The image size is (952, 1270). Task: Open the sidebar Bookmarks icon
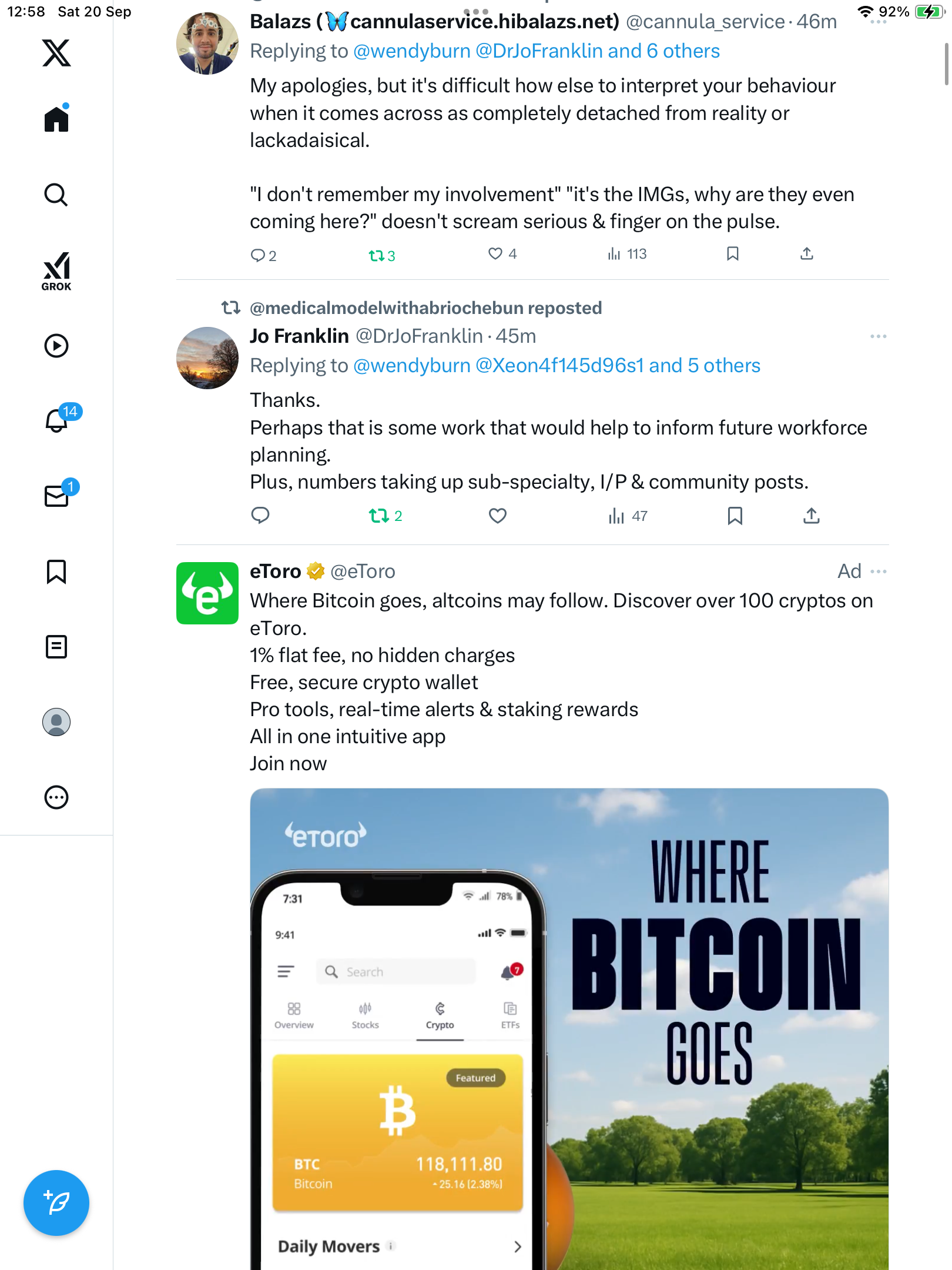click(56, 571)
